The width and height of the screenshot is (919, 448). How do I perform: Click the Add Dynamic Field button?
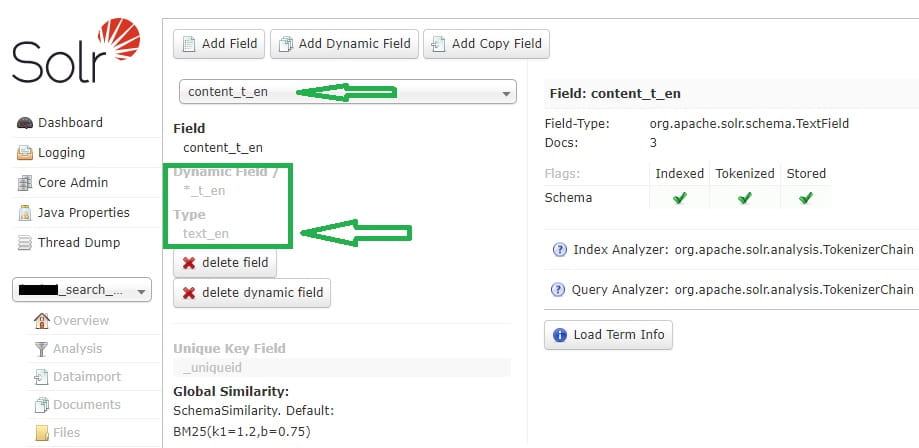tap(345, 44)
